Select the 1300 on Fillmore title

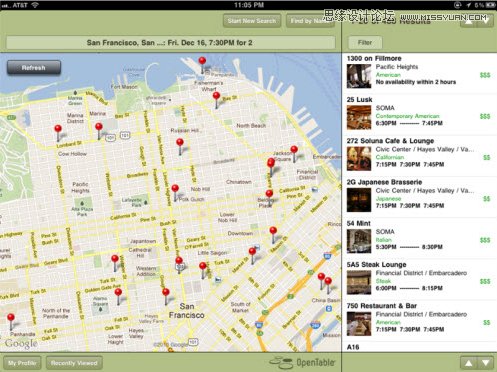374,58
